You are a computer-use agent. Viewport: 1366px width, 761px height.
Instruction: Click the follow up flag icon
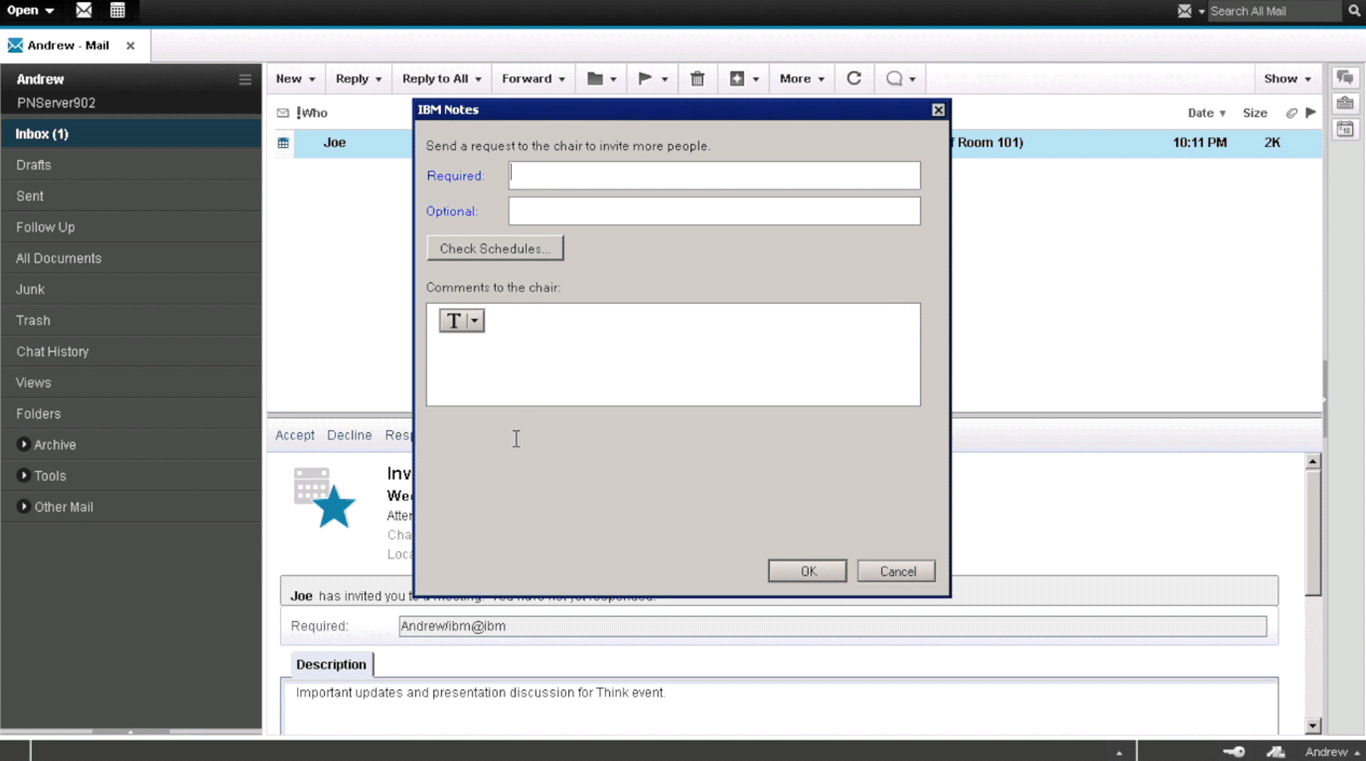pyautogui.click(x=652, y=79)
